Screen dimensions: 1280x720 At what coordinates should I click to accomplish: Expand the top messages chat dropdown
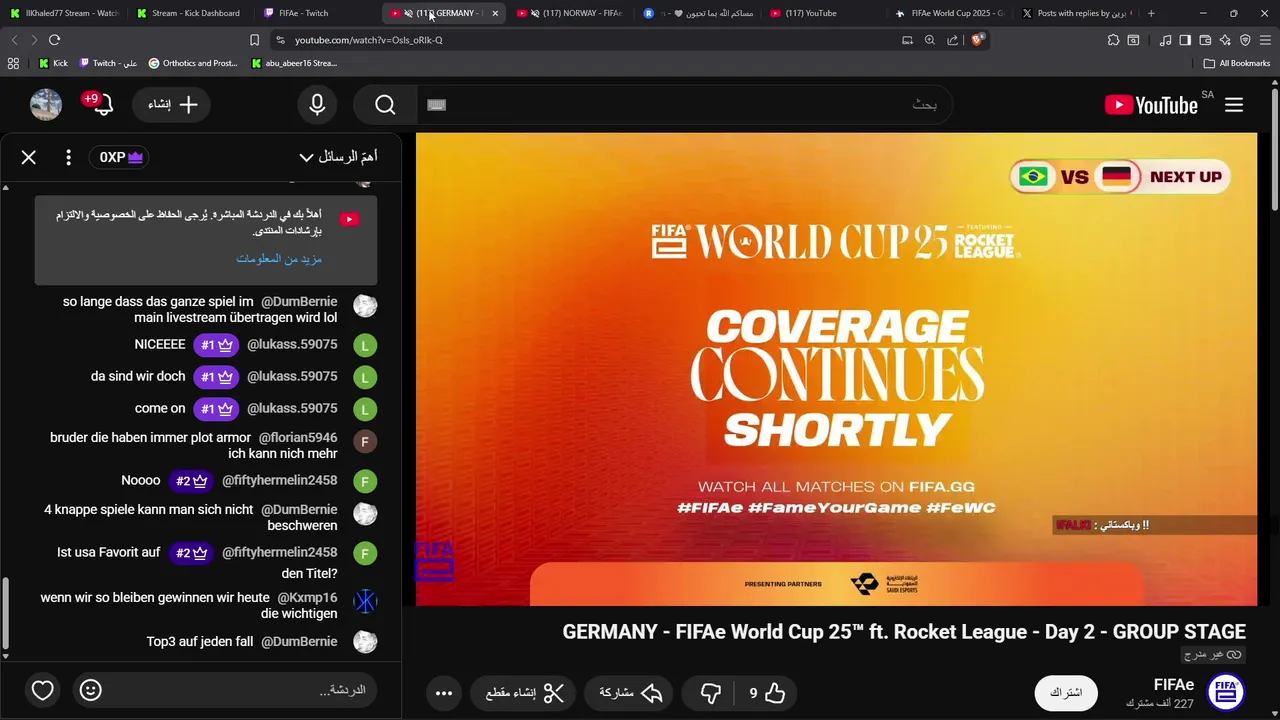click(339, 157)
